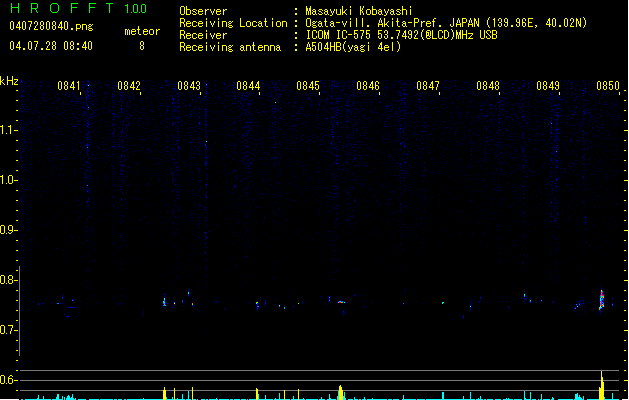Click the Receiving Location value Ogata-vill. Akita-Pref.
This screenshot has width=629, height=400.
tap(376, 23)
